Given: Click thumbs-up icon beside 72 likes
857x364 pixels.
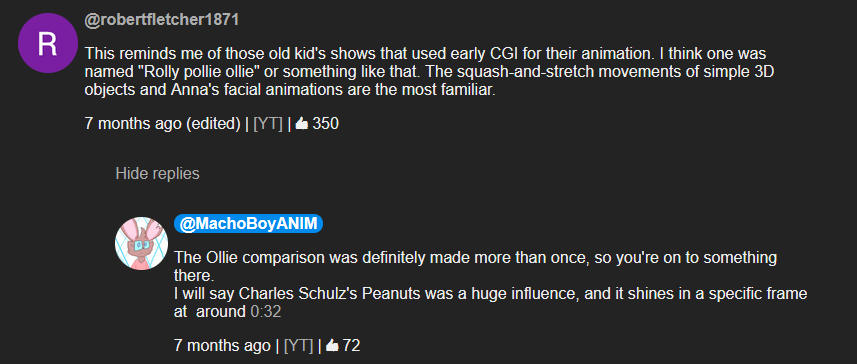Looking at the screenshot, I should (x=332, y=345).
